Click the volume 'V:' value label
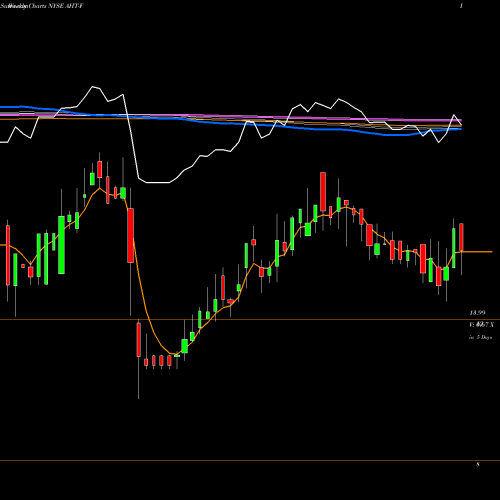 pyautogui.click(x=481, y=324)
